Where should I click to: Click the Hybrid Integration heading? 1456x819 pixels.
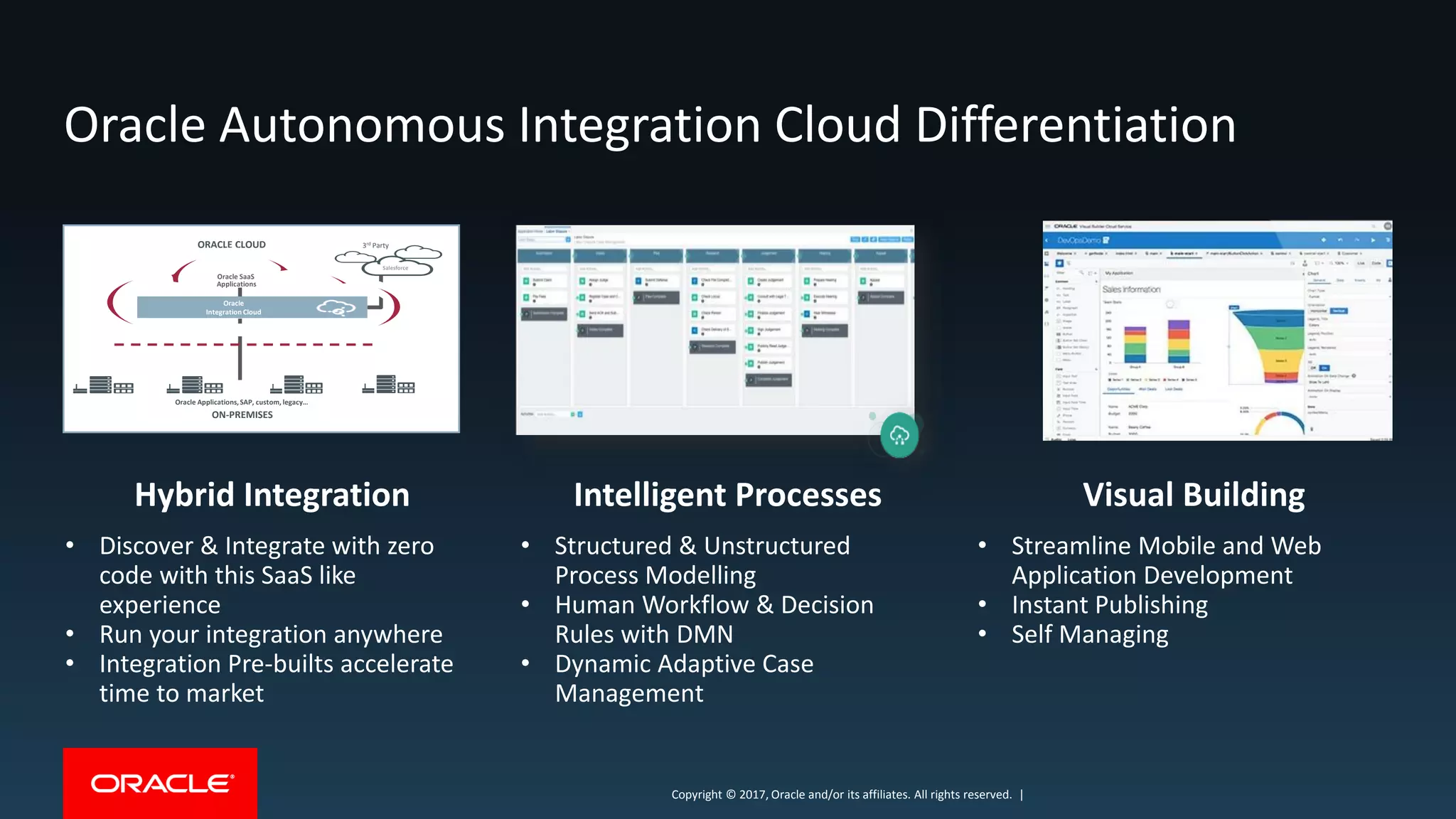pos(272,495)
